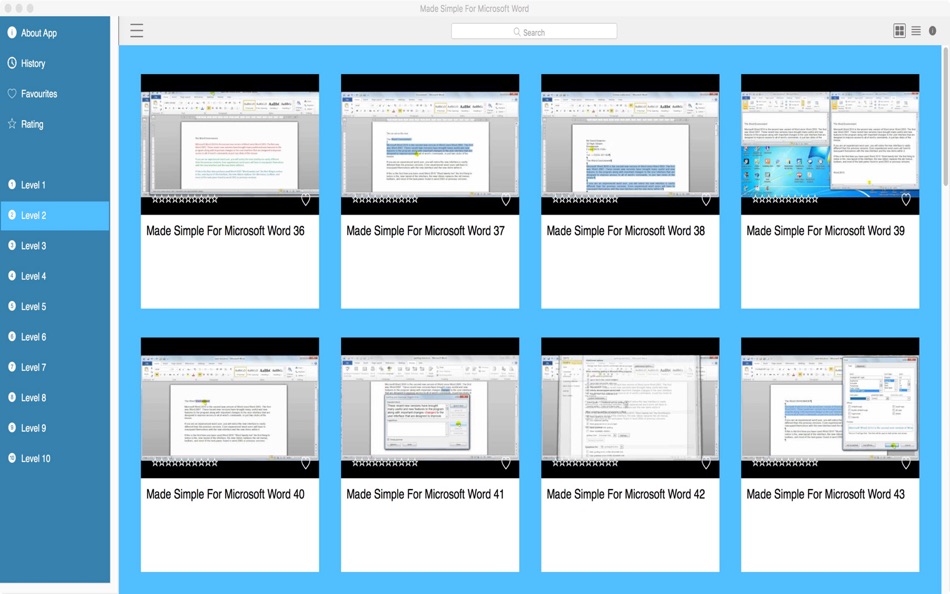Rate Word 39 video using star row
Viewport: 950px width, 594px height.
pos(785,199)
